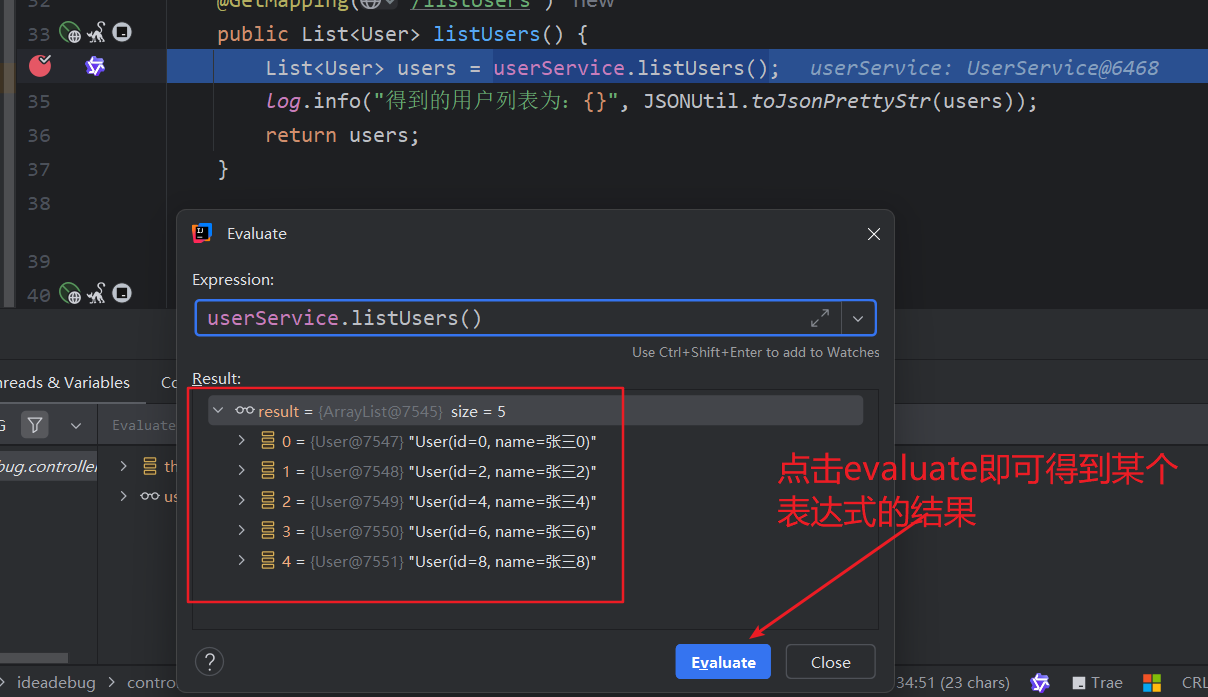Open dropdown arrow next to filter icon
1208x697 pixels.
pyautogui.click(x=76, y=425)
